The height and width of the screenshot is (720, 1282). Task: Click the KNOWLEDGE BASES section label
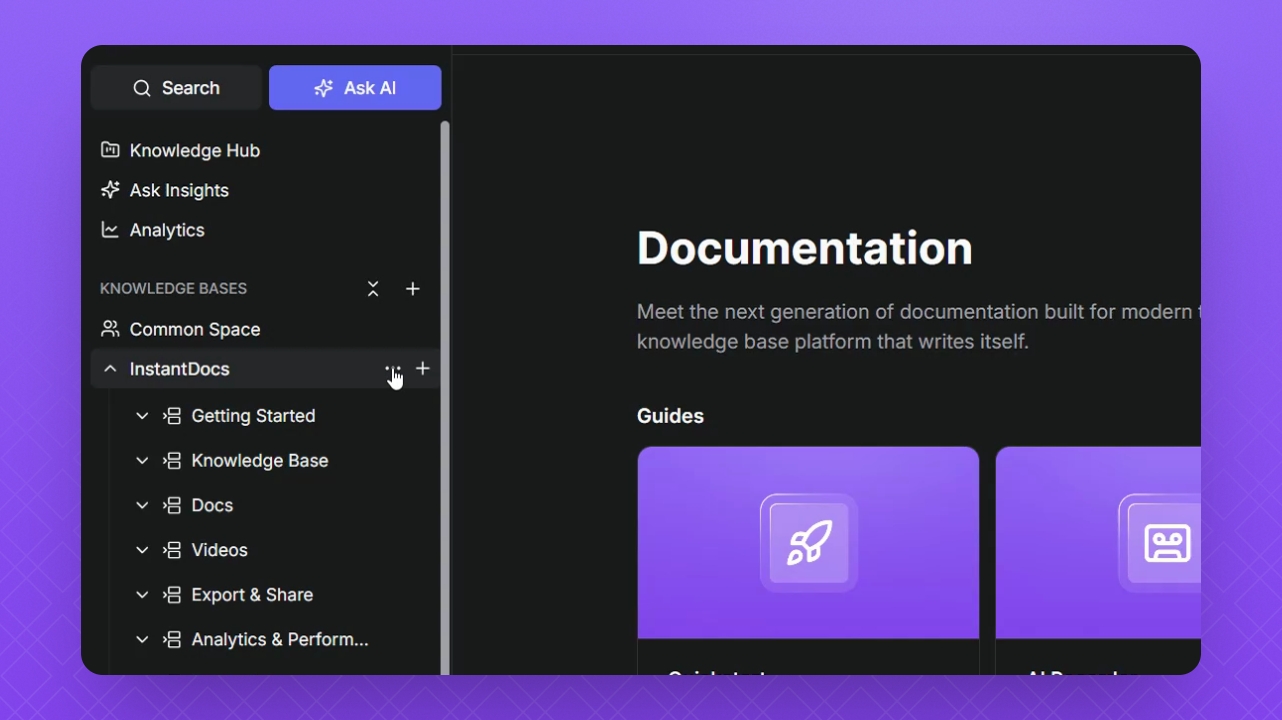point(173,289)
